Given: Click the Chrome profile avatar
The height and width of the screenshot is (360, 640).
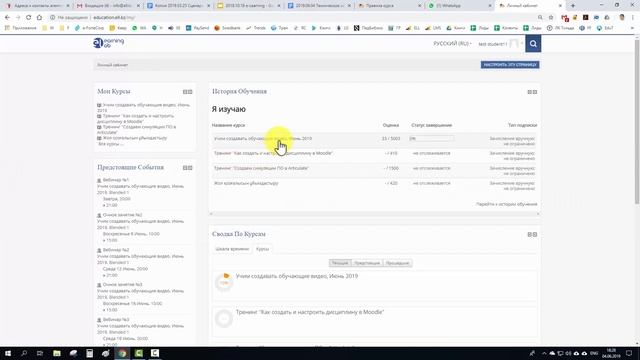Looking at the screenshot, I should pyautogui.click(x=622, y=18).
